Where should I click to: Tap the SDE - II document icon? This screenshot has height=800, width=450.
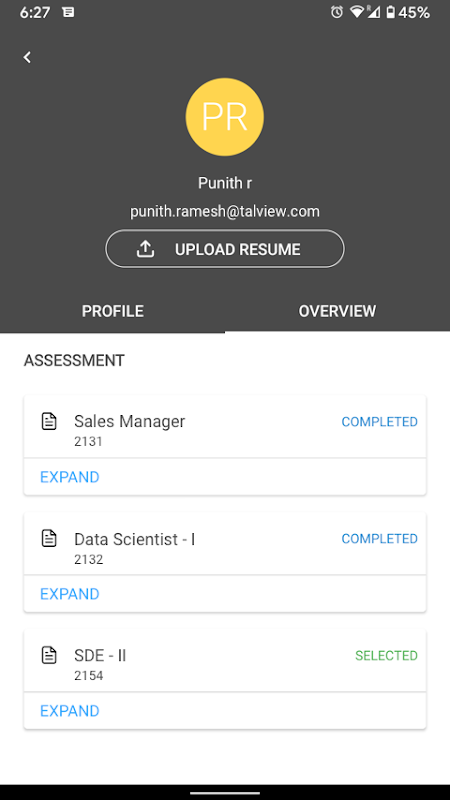tap(49, 655)
